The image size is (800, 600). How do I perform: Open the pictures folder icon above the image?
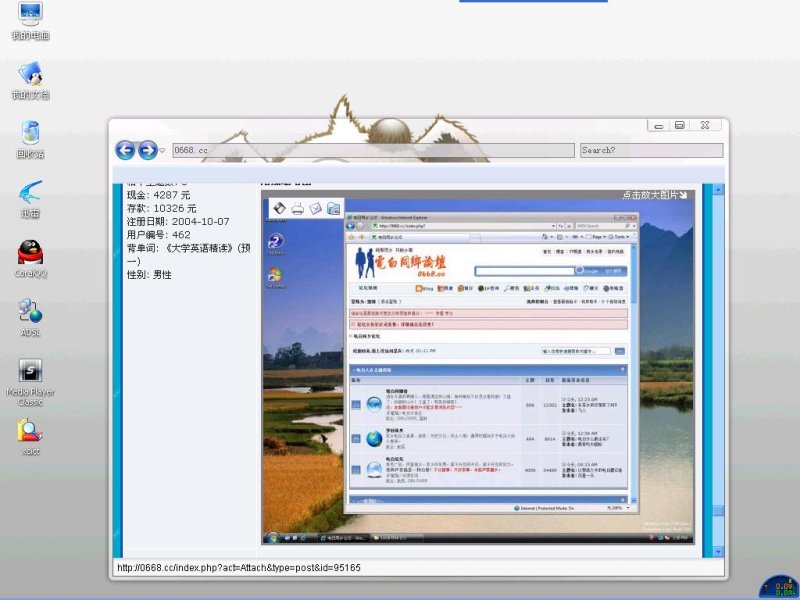(x=333, y=208)
